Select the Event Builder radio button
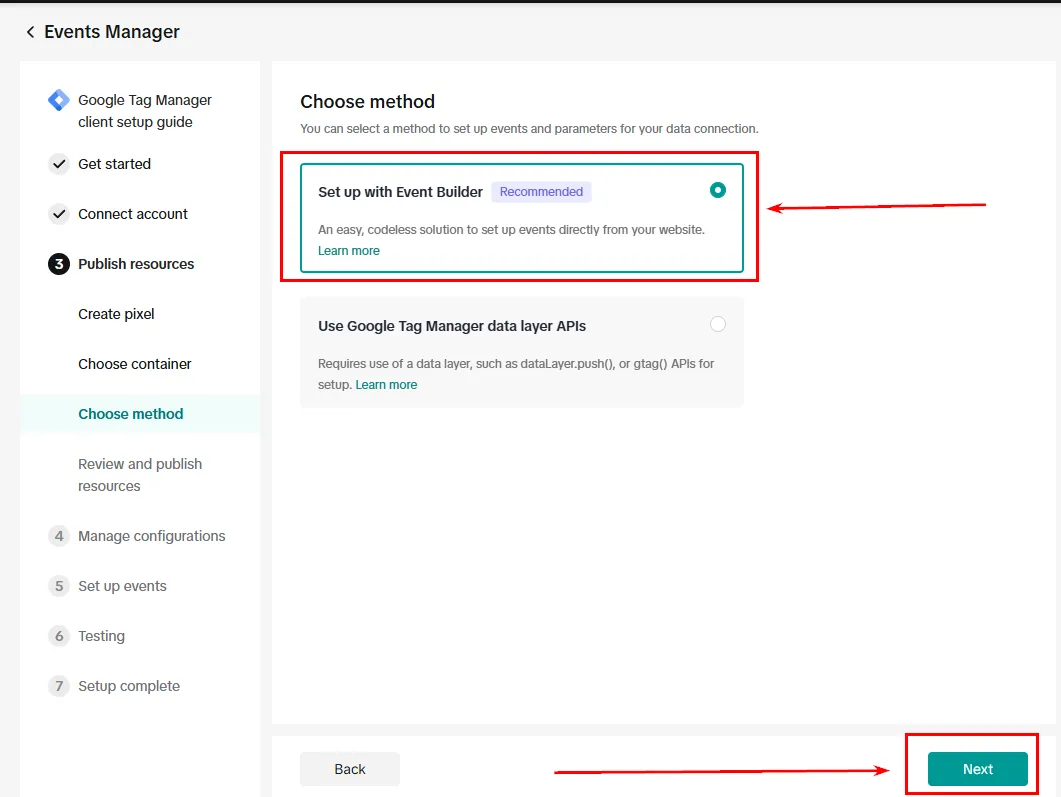The height and width of the screenshot is (797, 1061). 718,190
